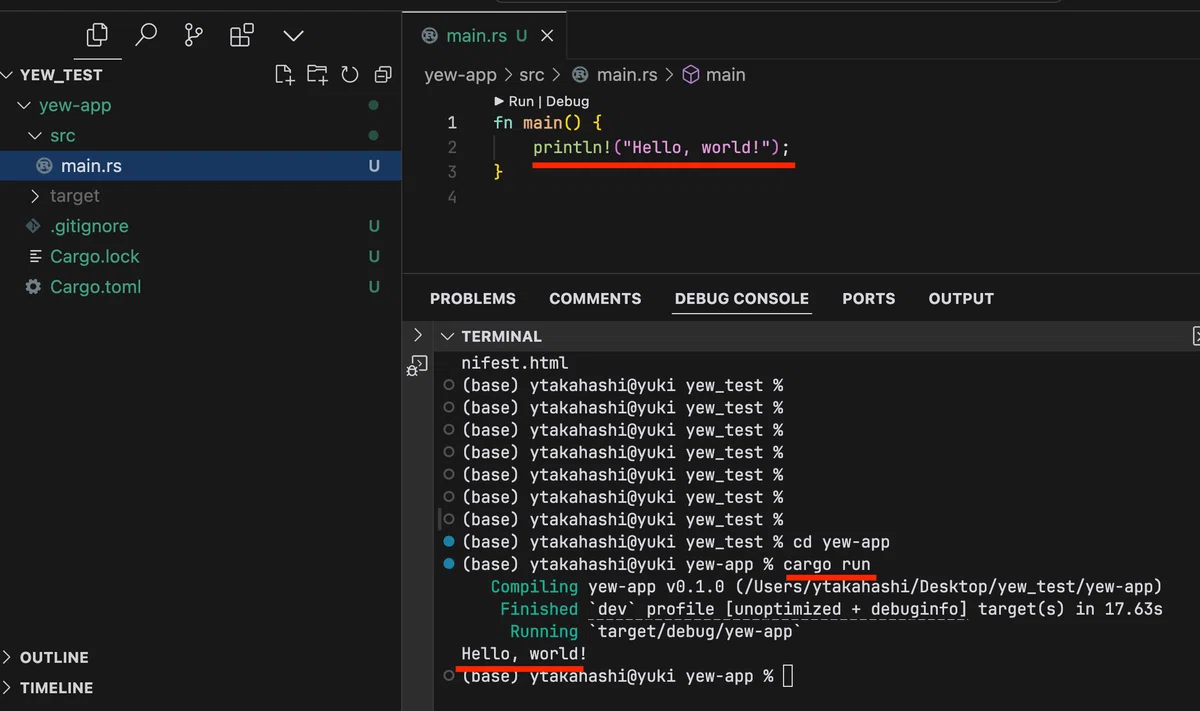Open the .gitignore file
Screen dimensions: 1200x711
point(89,226)
